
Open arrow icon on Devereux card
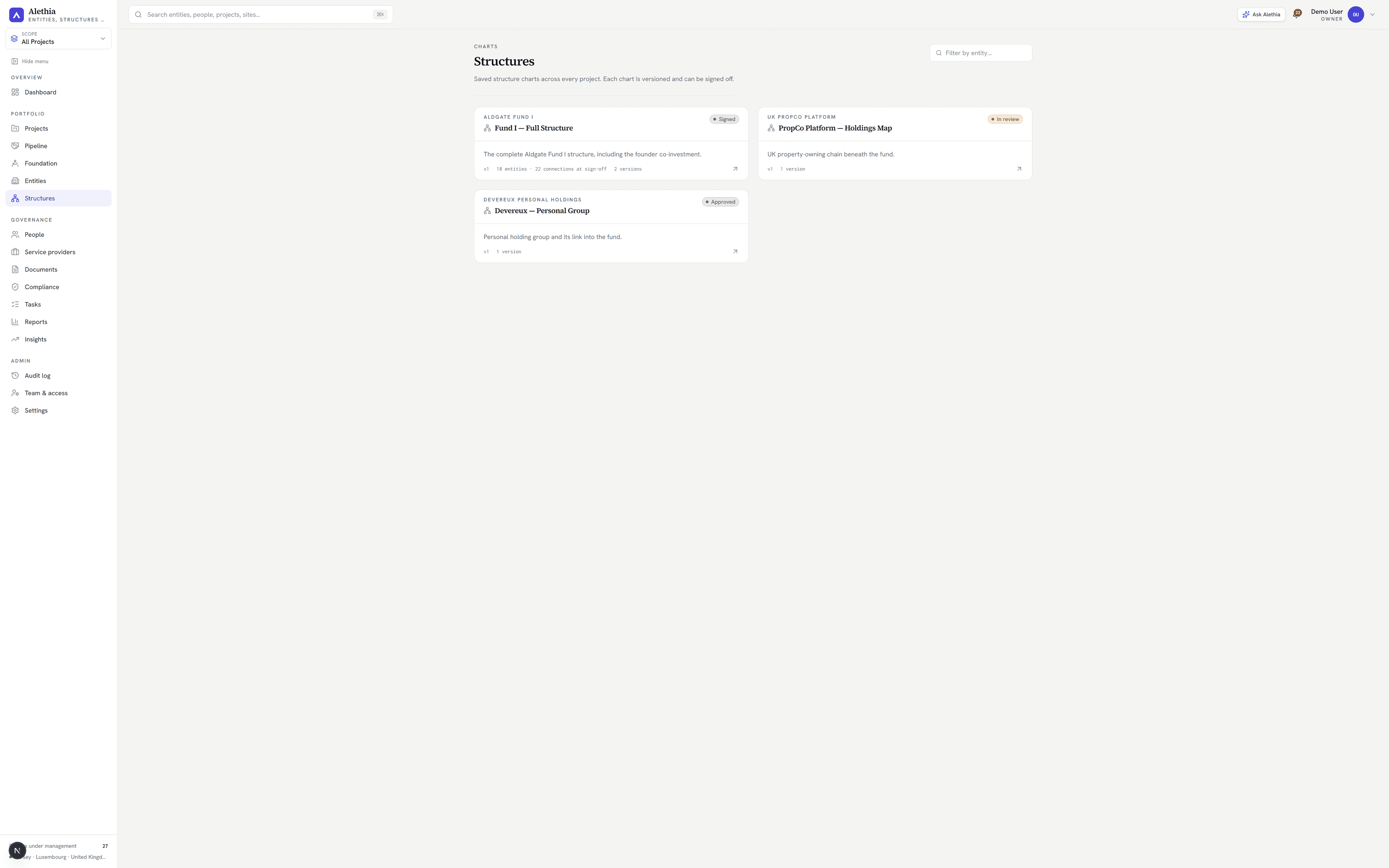tap(735, 251)
